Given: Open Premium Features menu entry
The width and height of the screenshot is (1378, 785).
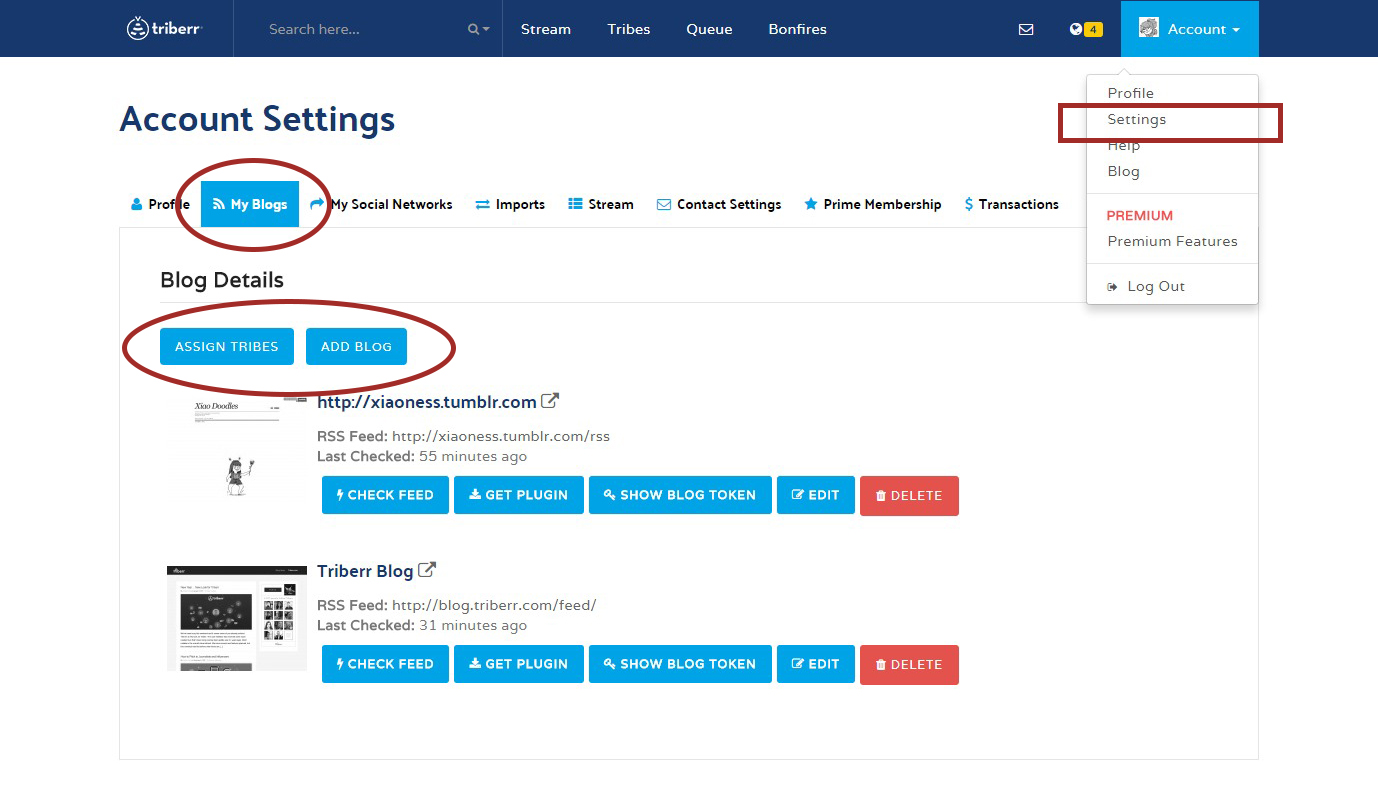Looking at the screenshot, I should 1172,241.
